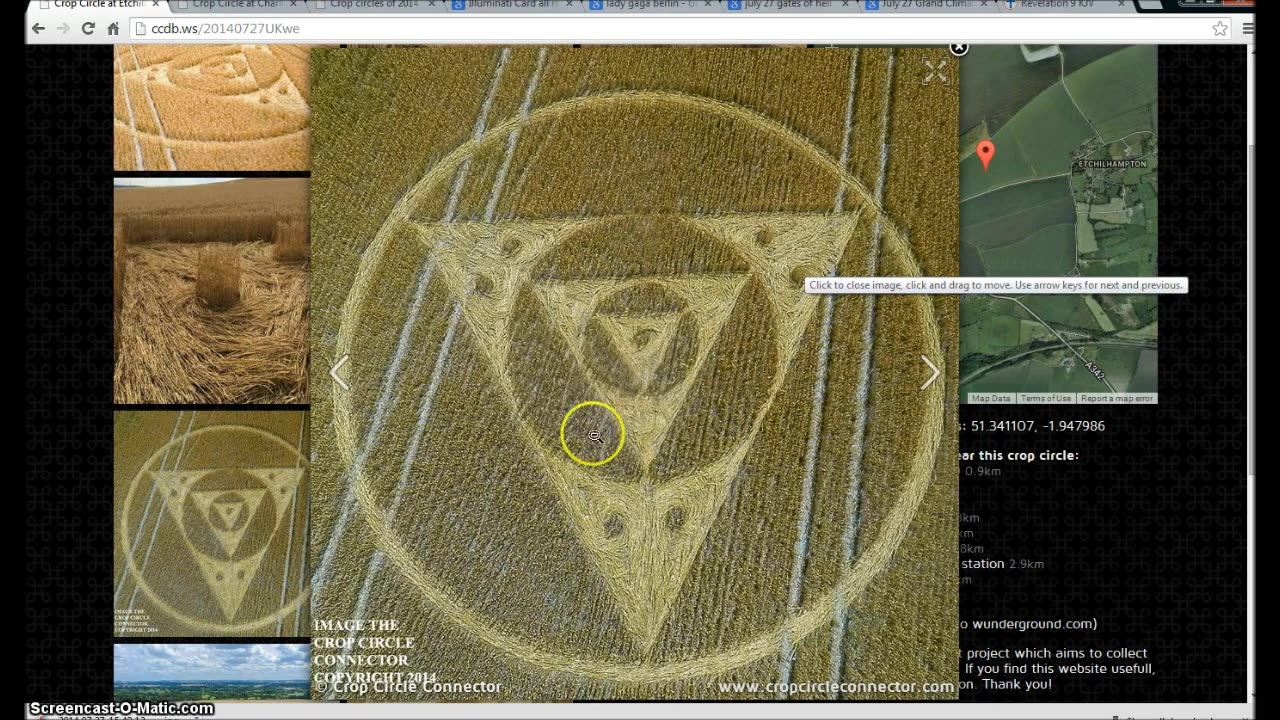Image resolution: width=1280 pixels, height=720 pixels.
Task: Close the Crop circles of 2014 tab
Action: click(x=430, y=4)
